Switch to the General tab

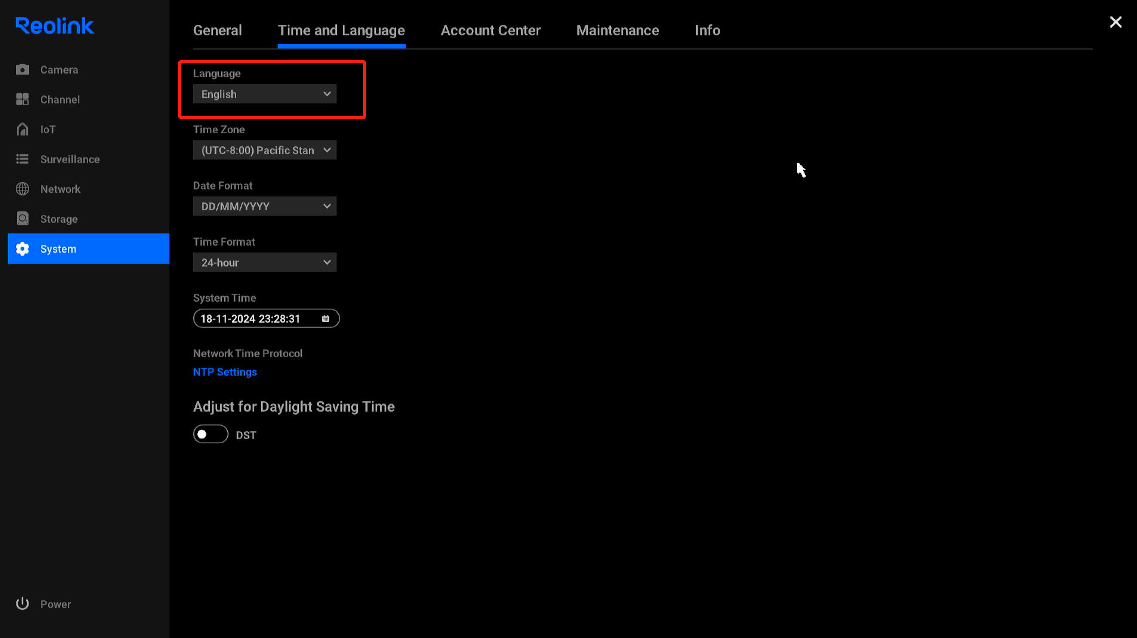[218, 30]
